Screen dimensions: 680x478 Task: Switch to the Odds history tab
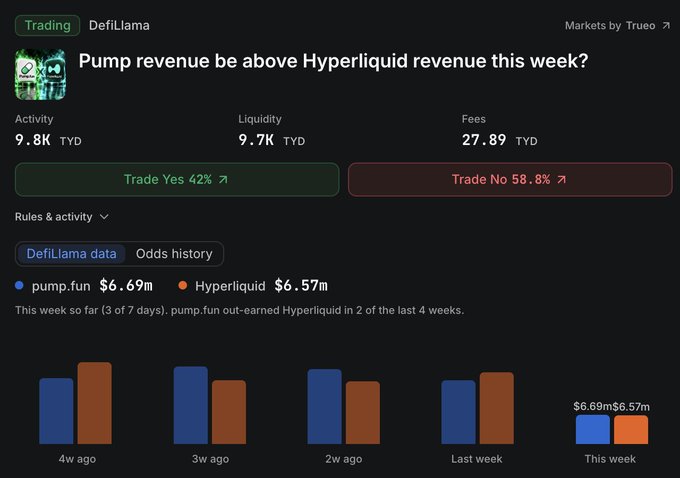pos(174,254)
